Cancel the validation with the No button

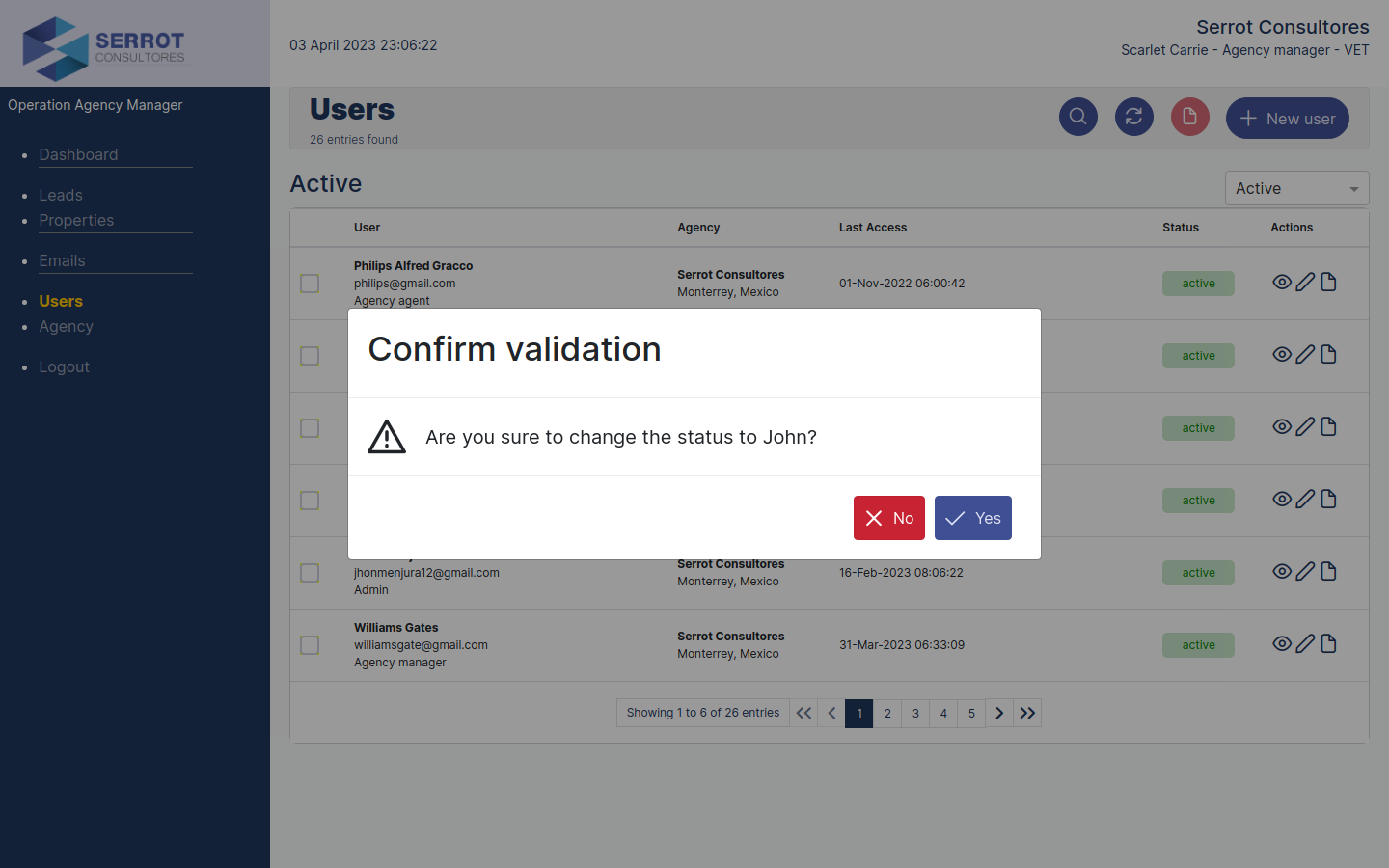[888, 518]
